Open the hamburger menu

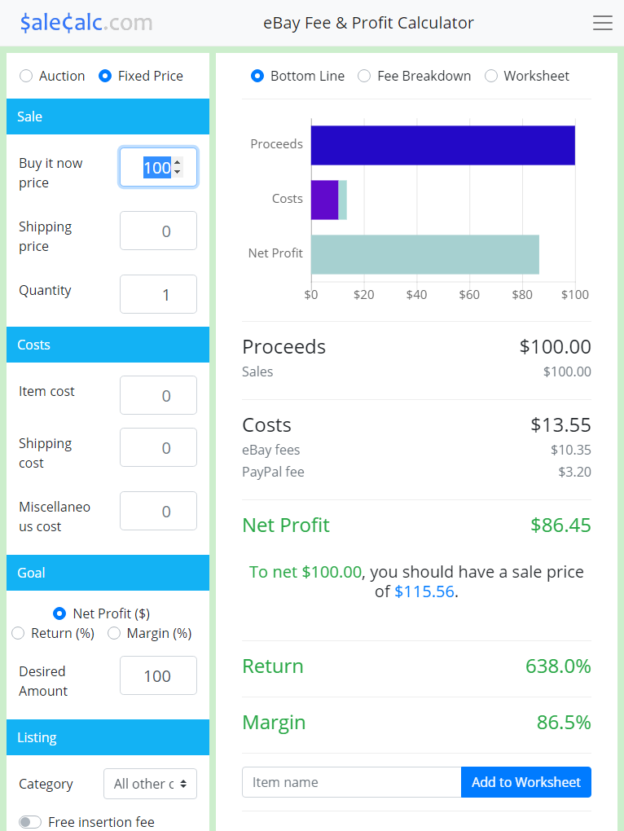(602, 22)
